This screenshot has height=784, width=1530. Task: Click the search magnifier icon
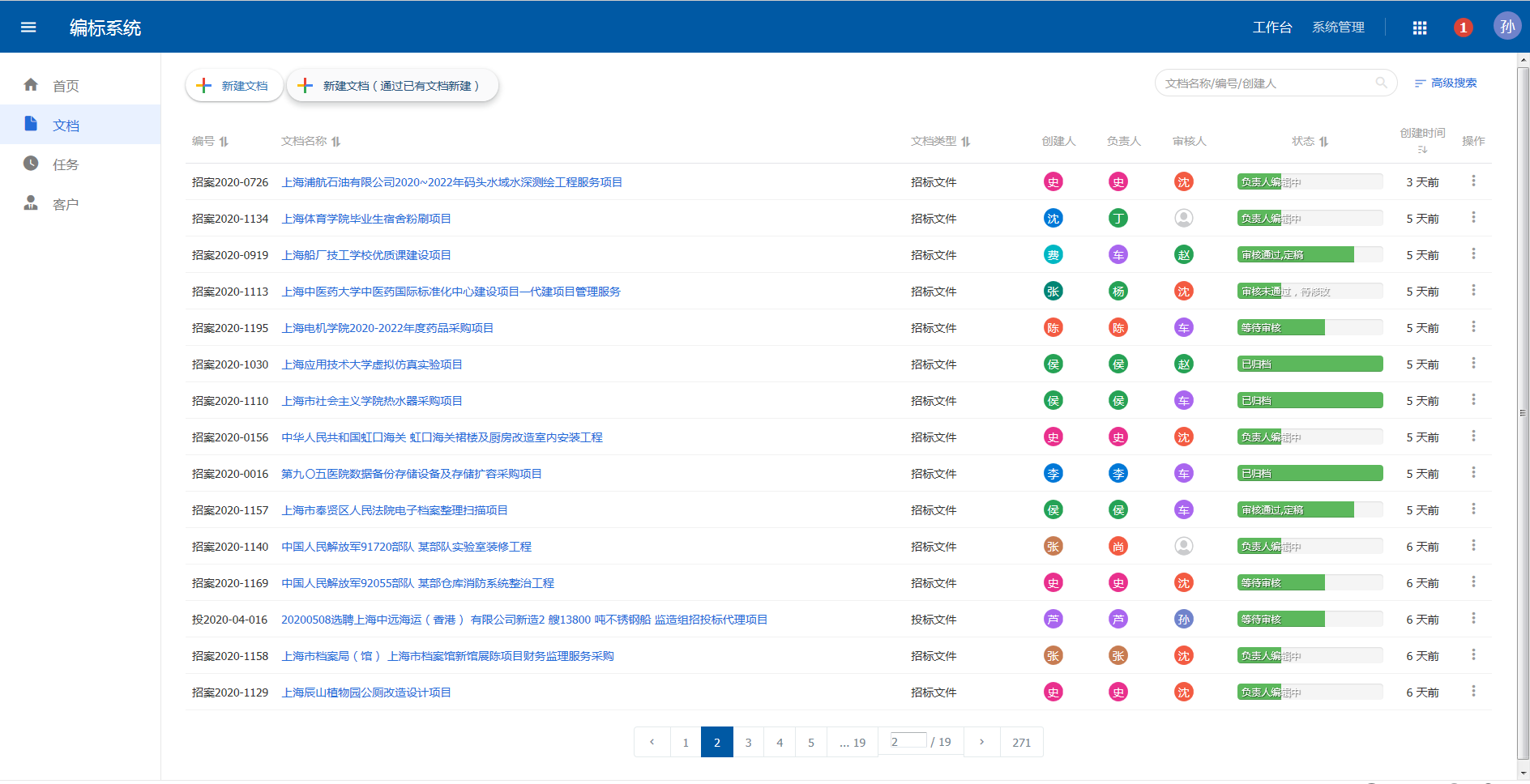tap(1382, 83)
